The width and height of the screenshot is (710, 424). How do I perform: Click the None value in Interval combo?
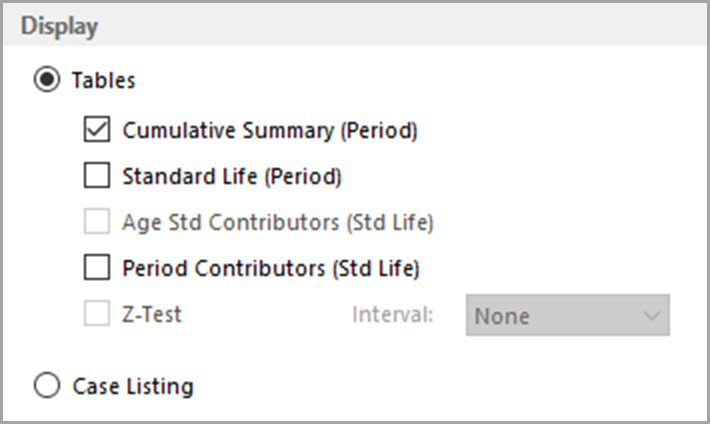tap(501, 315)
